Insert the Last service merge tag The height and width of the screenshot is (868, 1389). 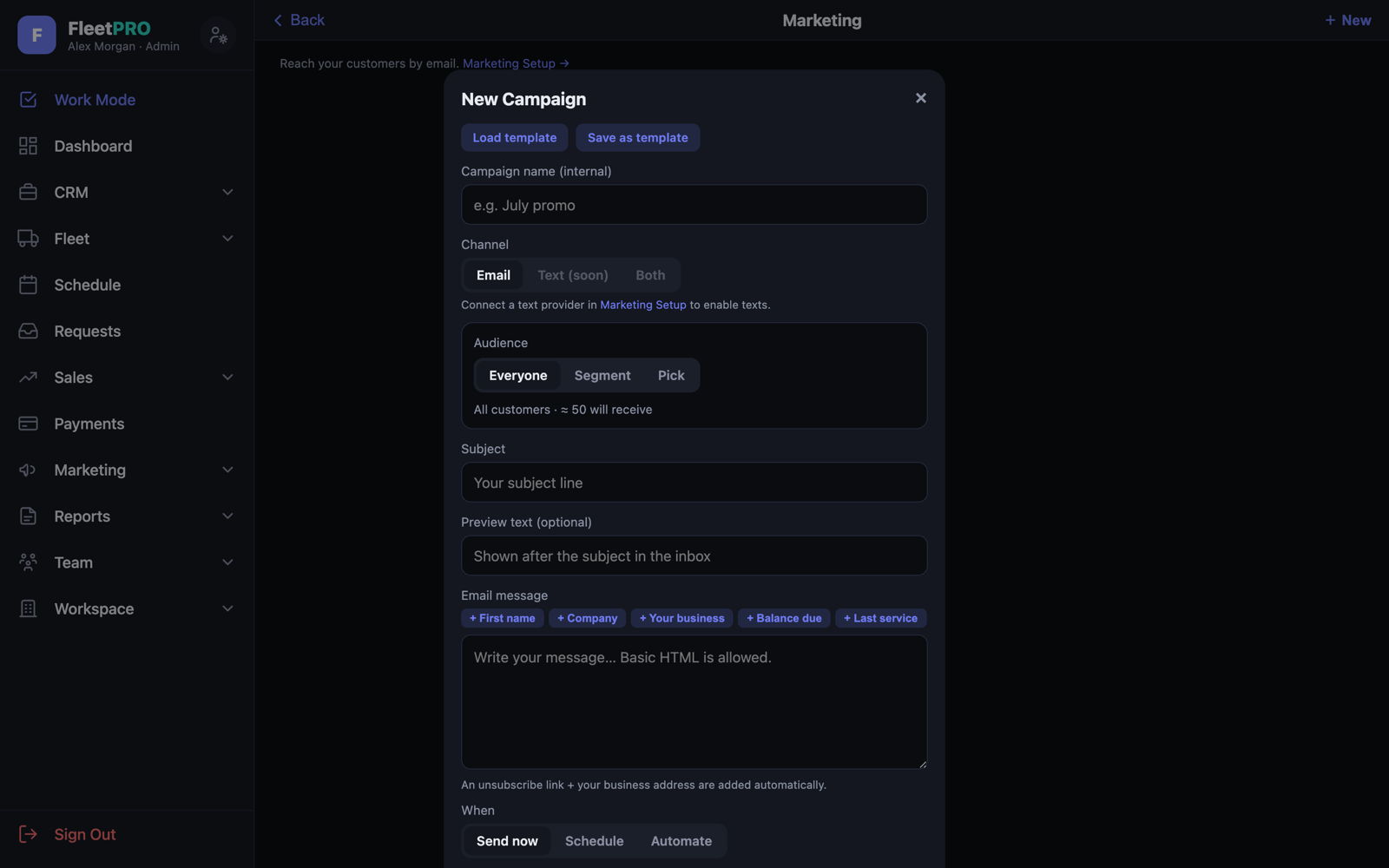881,618
